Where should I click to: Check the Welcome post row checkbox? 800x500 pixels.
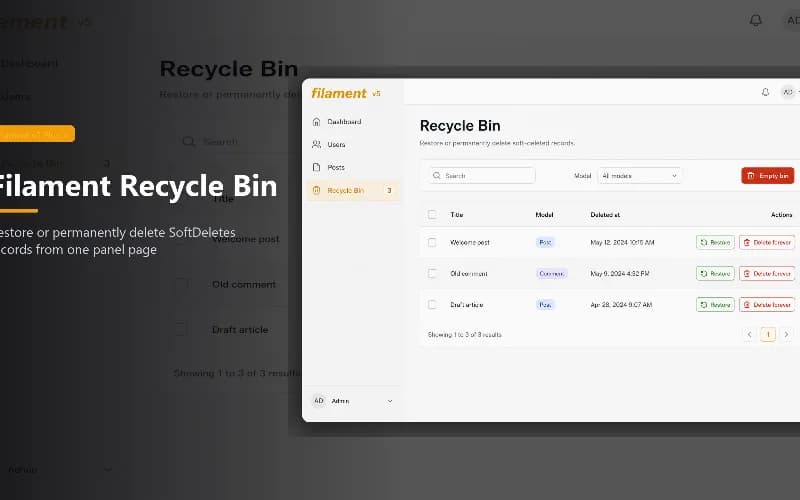click(x=432, y=242)
